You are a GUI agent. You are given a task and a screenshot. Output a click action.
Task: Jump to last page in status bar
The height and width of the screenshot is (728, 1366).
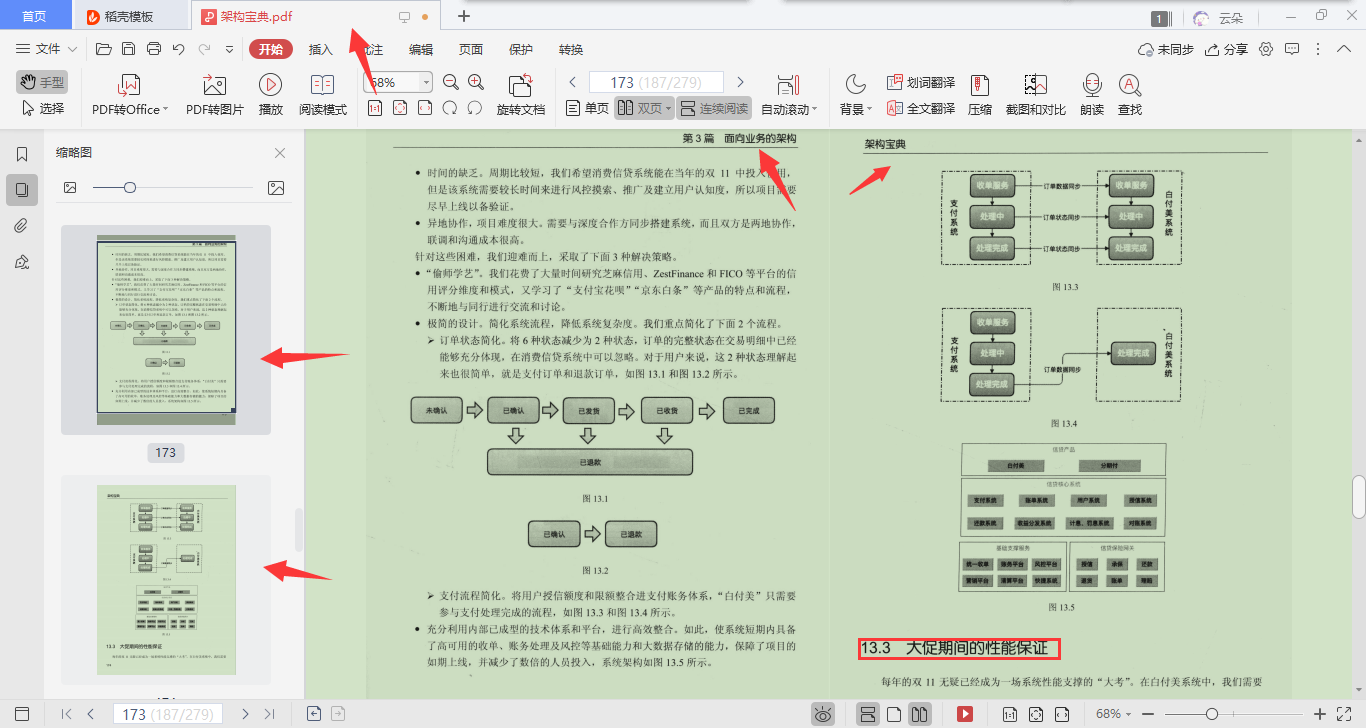pos(269,714)
